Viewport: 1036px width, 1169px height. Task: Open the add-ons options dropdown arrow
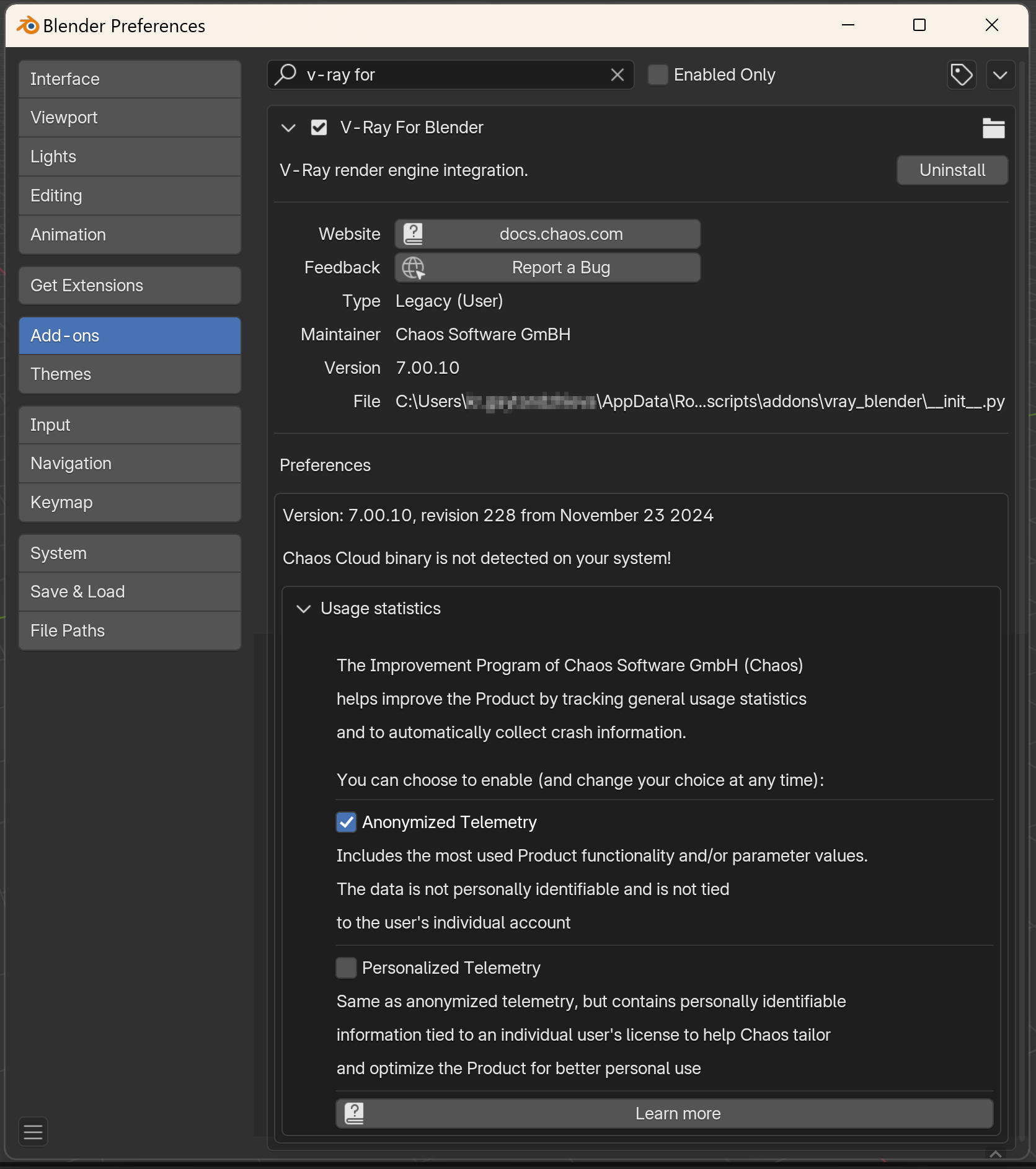[1000, 75]
